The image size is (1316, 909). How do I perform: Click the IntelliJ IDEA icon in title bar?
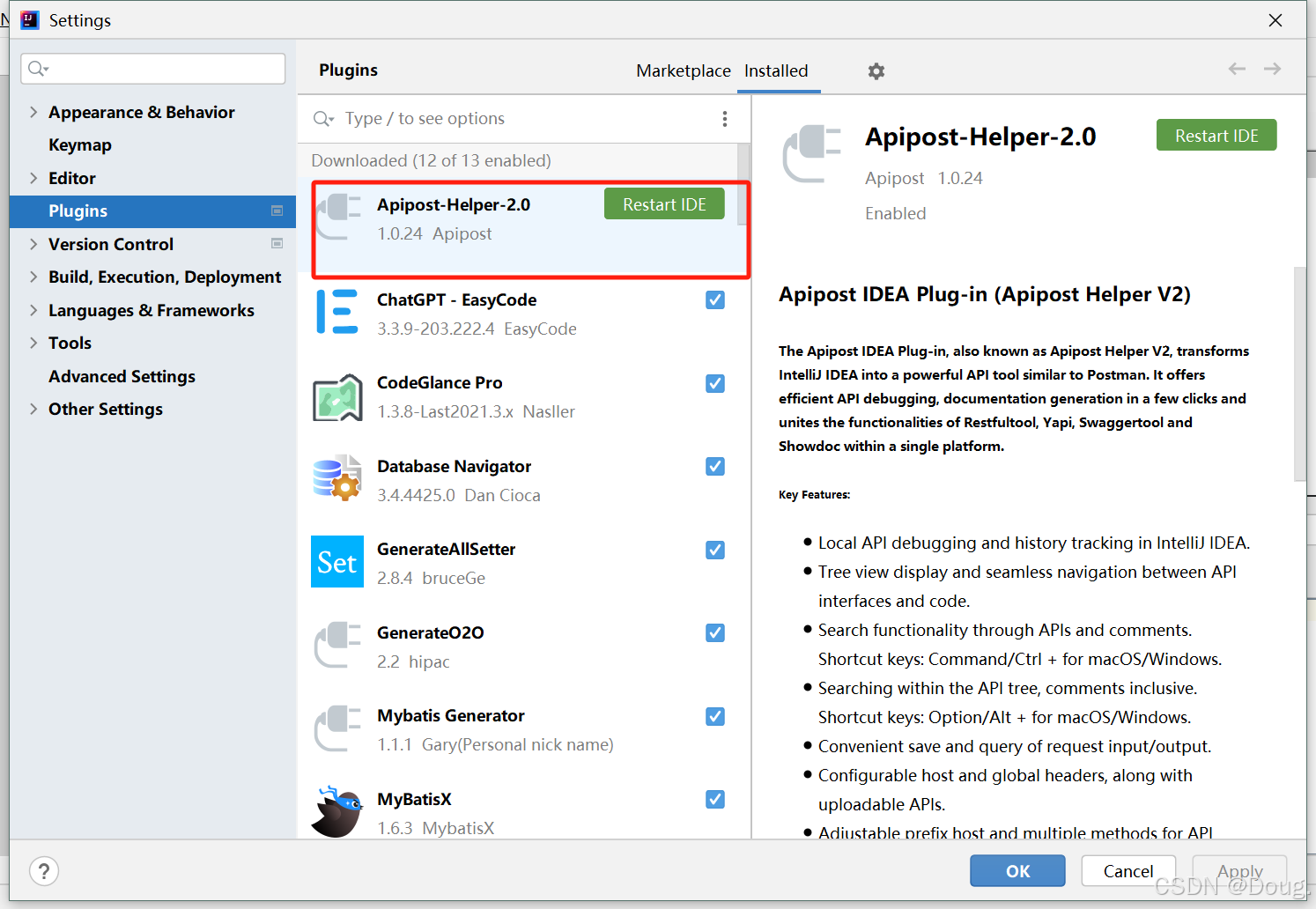(x=30, y=19)
